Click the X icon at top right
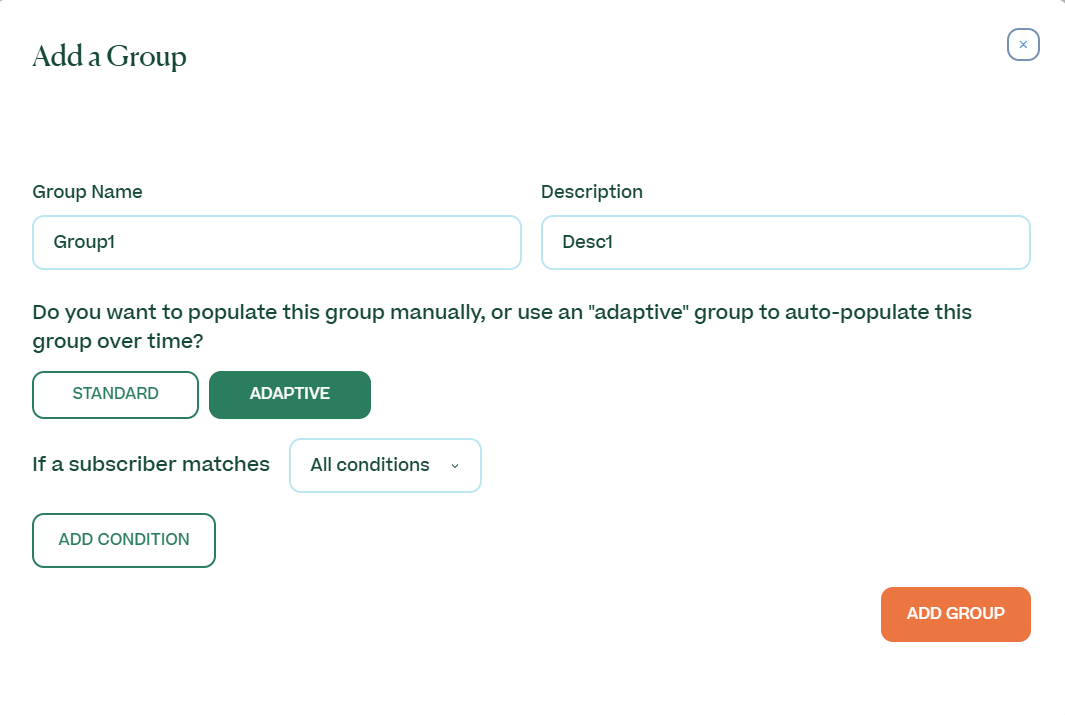This screenshot has height=715, width=1065. coord(1023,45)
